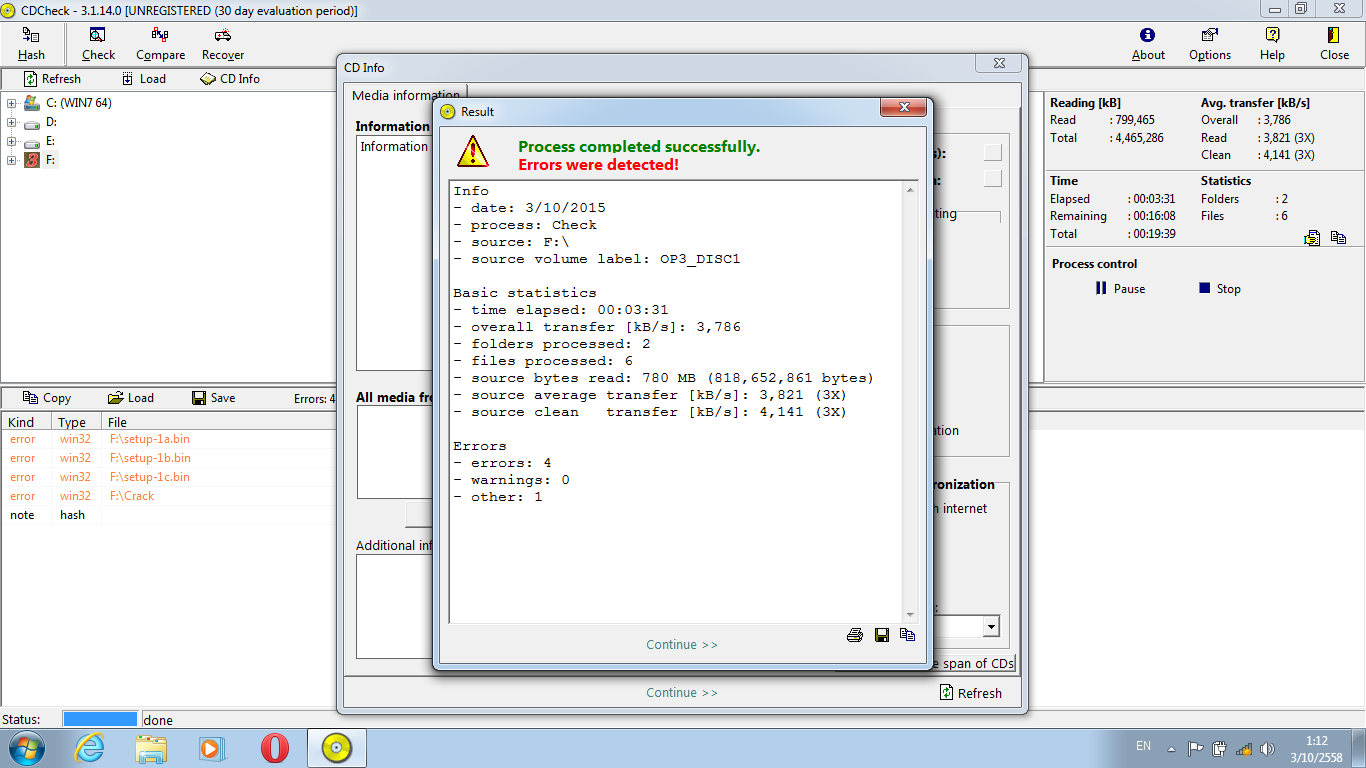Image resolution: width=1366 pixels, height=768 pixels.
Task: Open the Recover tool
Action: point(222,44)
